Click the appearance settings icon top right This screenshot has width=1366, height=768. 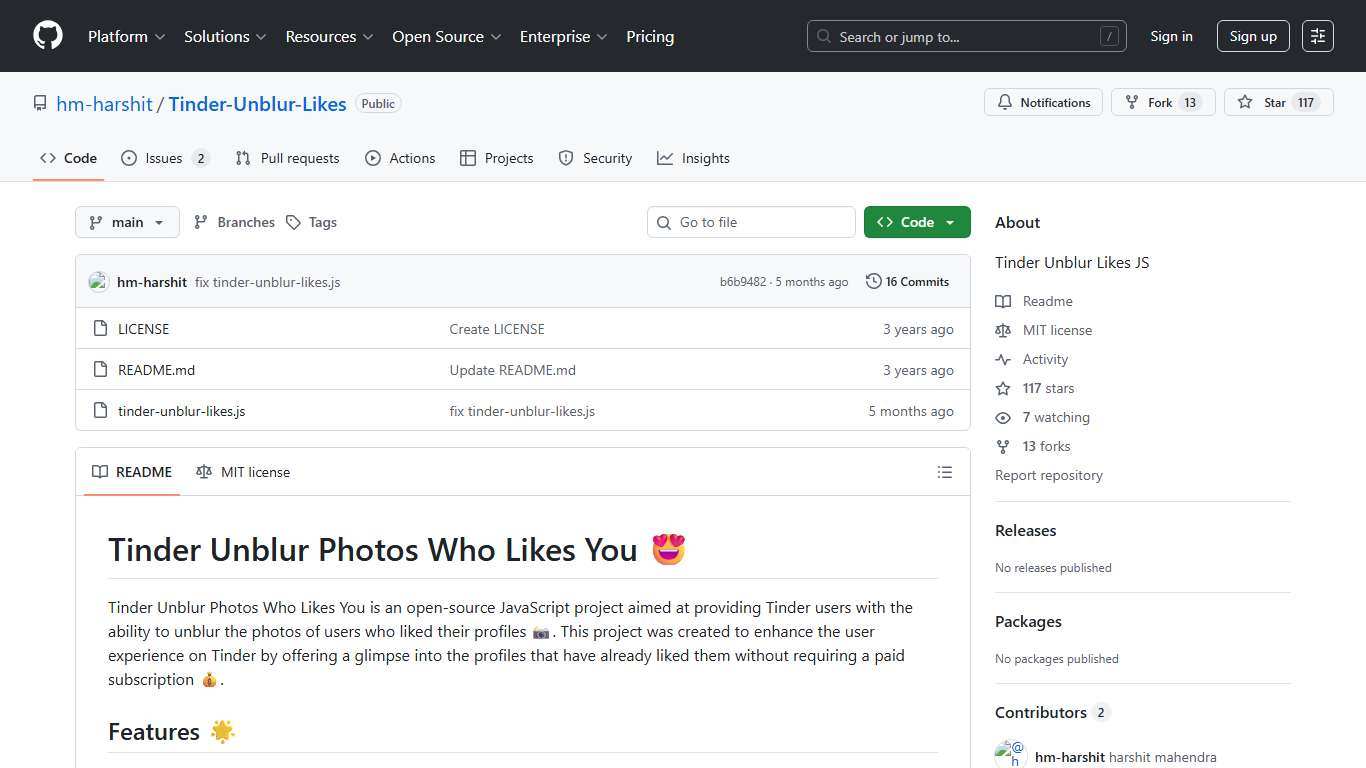pyautogui.click(x=1317, y=36)
